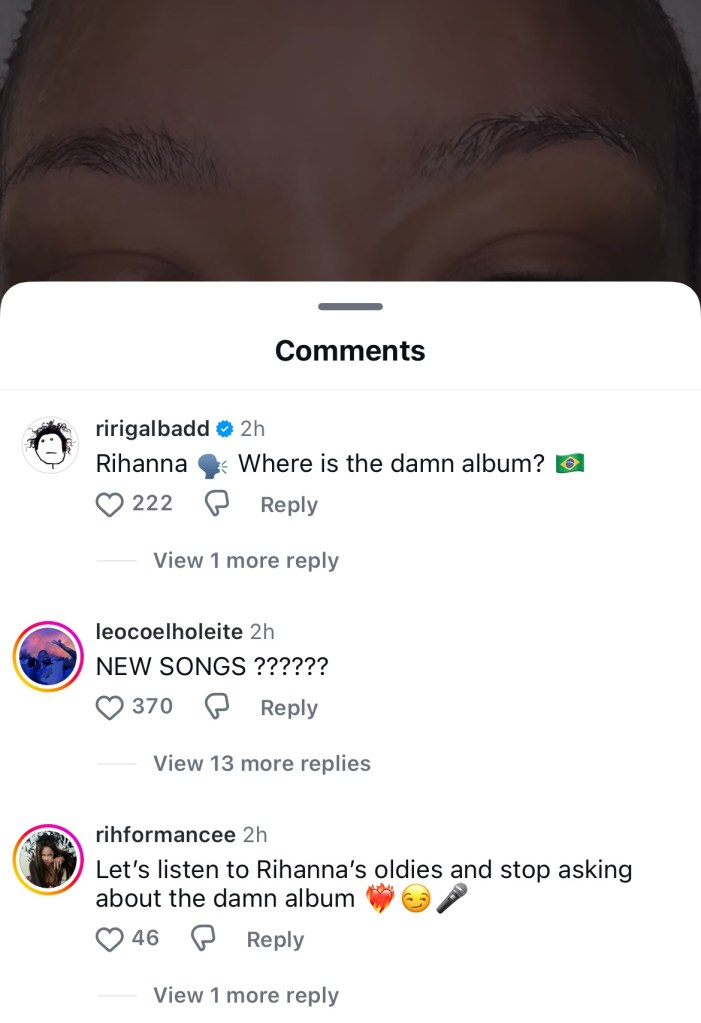
Task: Expand 'View 13 more replies' thread
Action: point(261,764)
